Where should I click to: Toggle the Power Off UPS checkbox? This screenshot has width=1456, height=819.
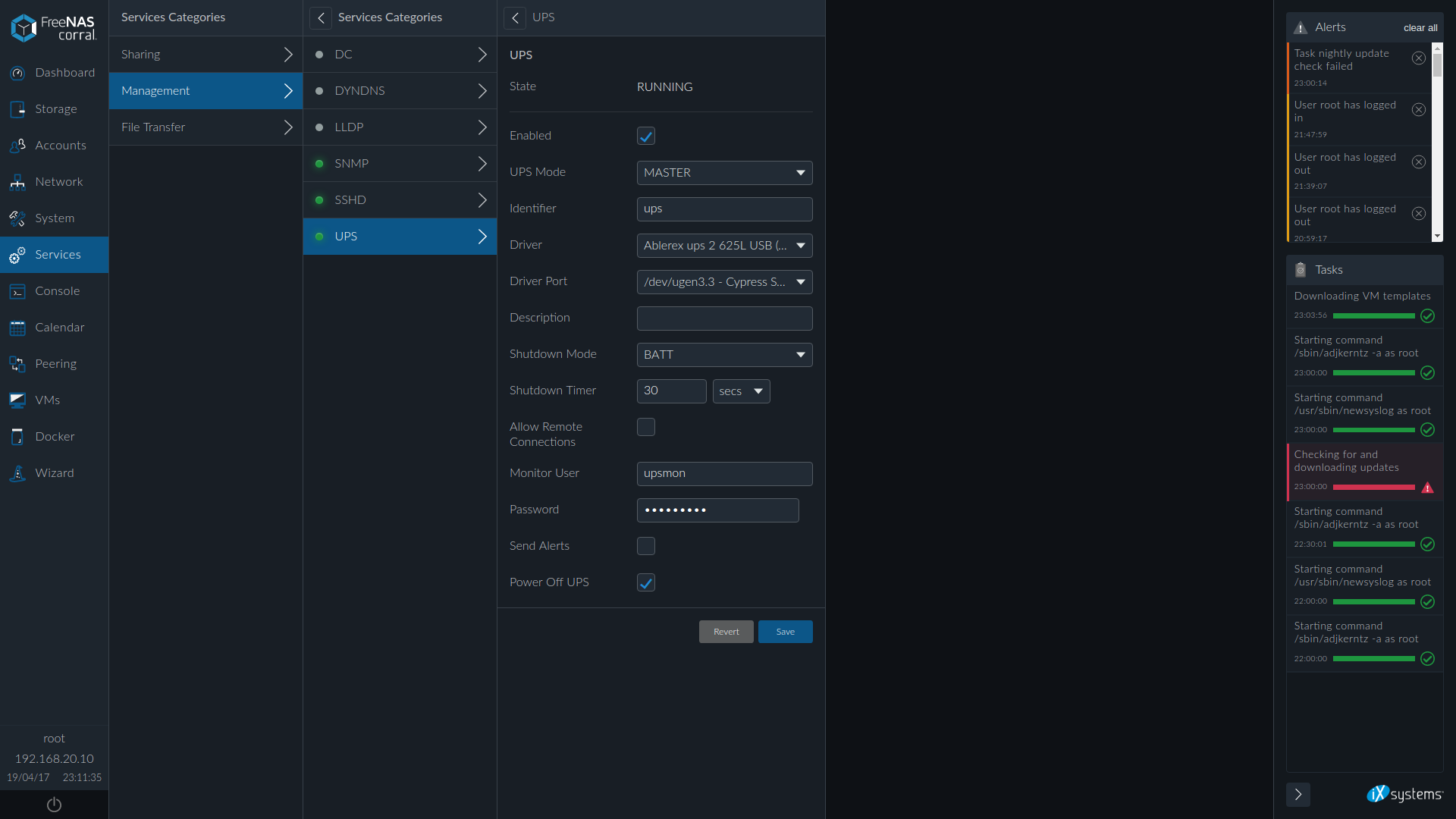645,583
